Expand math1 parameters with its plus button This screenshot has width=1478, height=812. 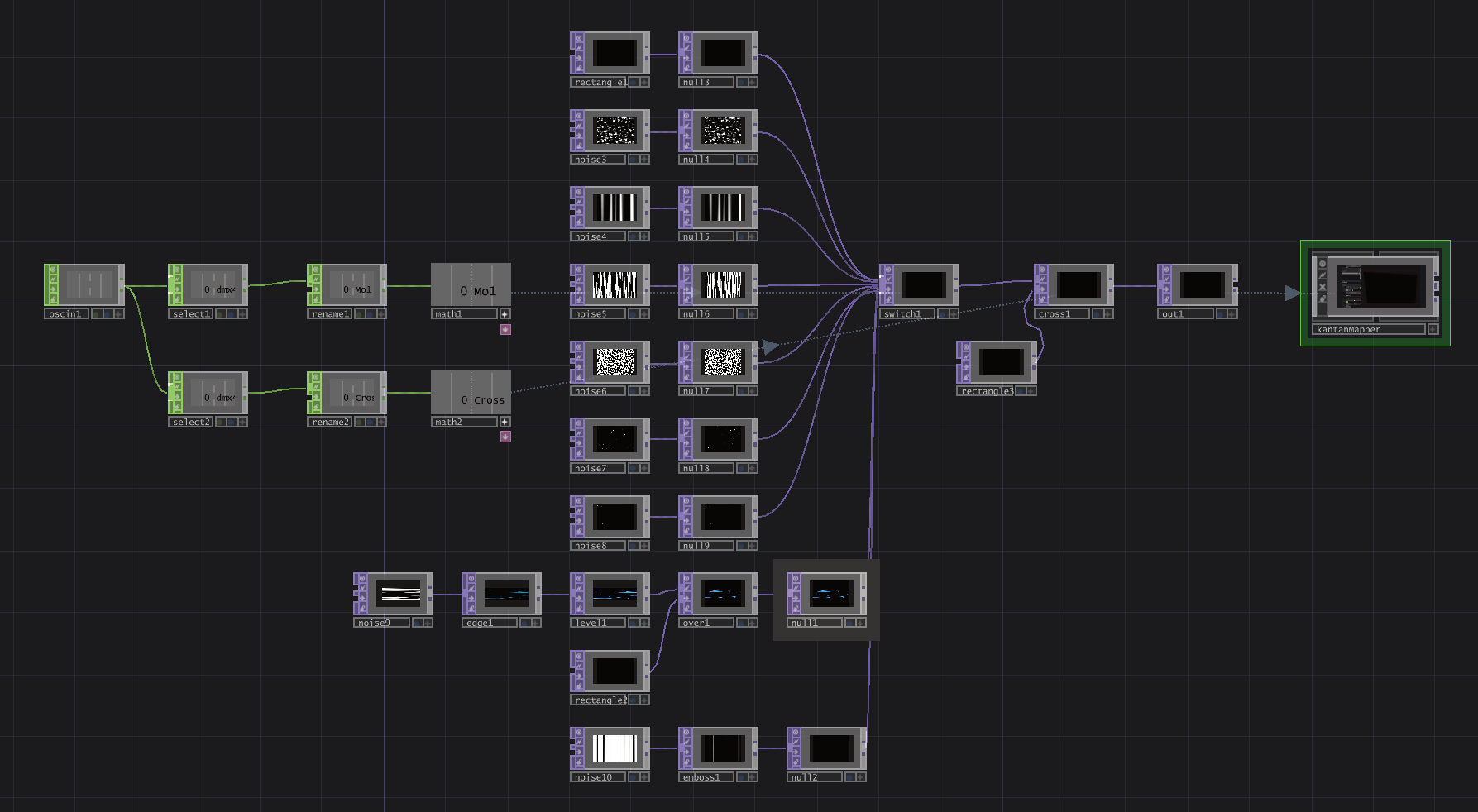pyautogui.click(x=505, y=313)
